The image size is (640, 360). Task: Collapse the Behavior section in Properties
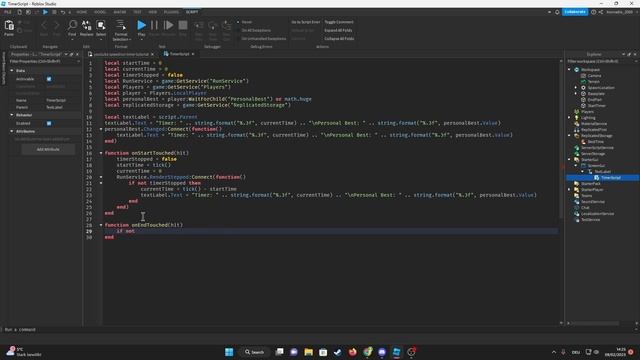click(12, 115)
